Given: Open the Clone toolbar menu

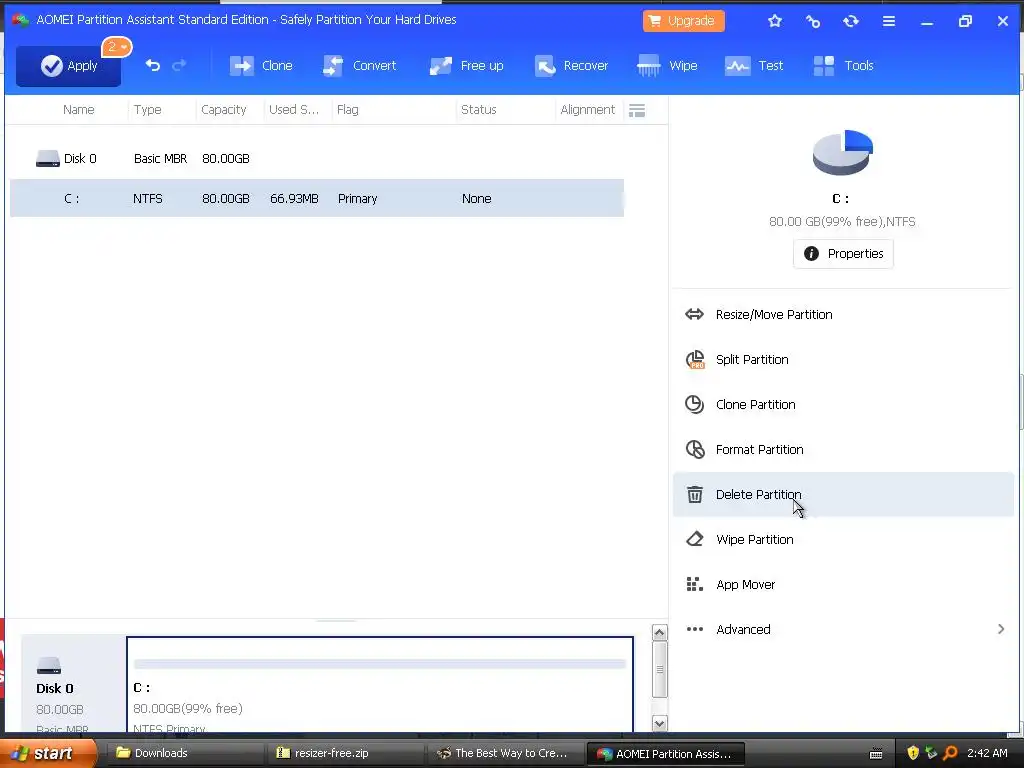Looking at the screenshot, I should [261, 66].
